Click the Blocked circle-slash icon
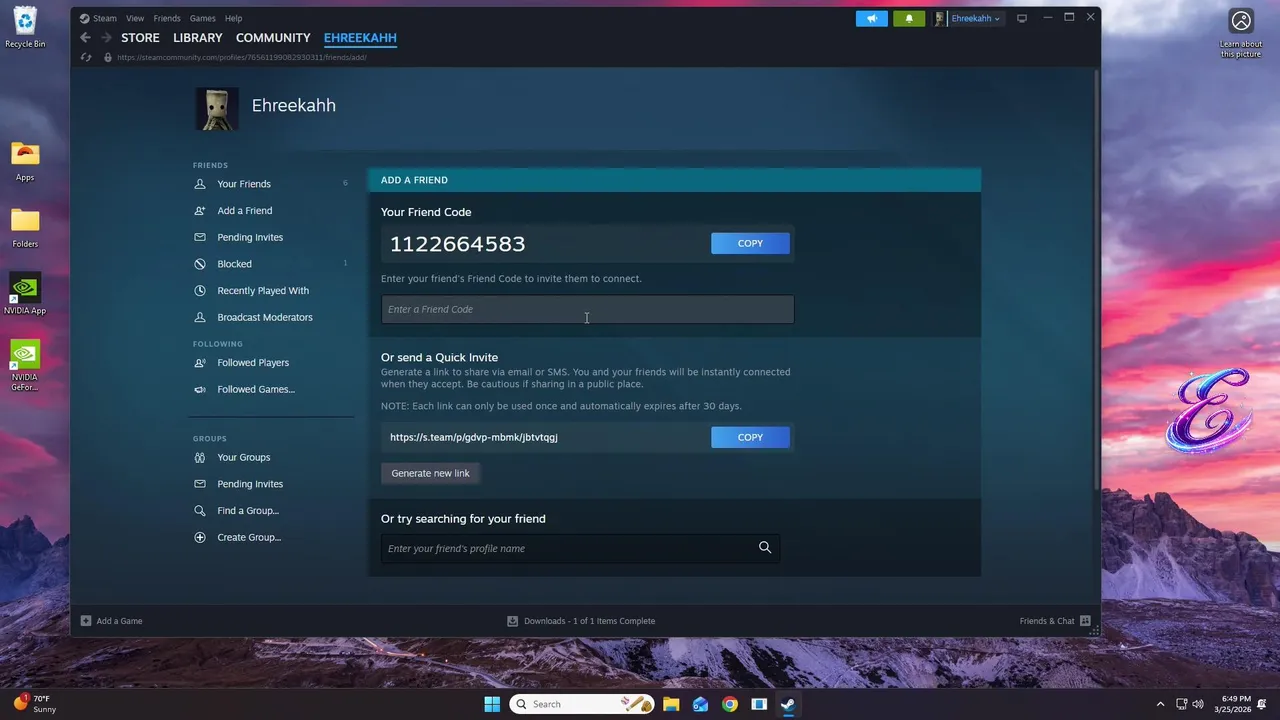The image size is (1280, 720). coord(200,264)
